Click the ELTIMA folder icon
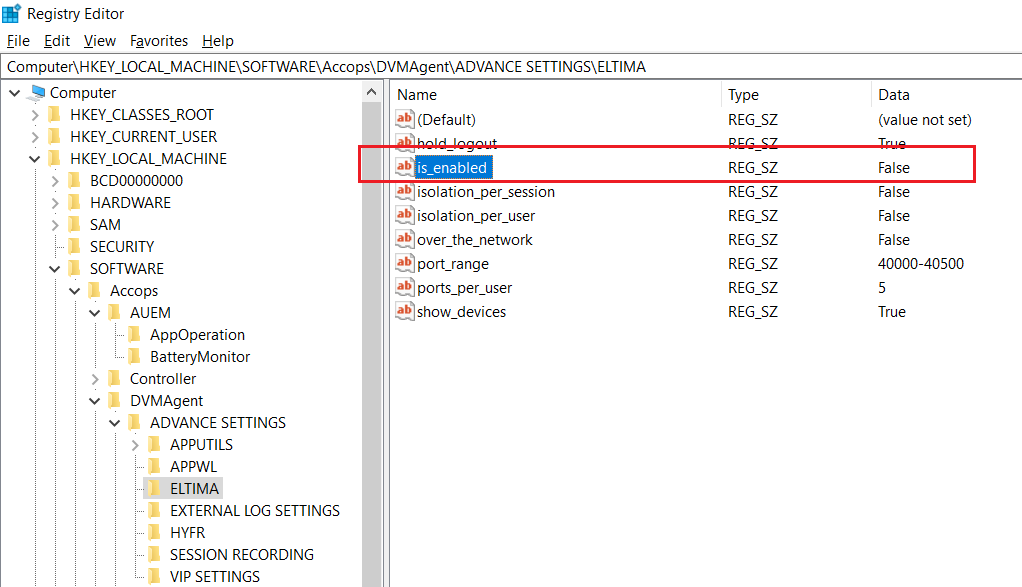The image size is (1022, 587). (155, 489)
